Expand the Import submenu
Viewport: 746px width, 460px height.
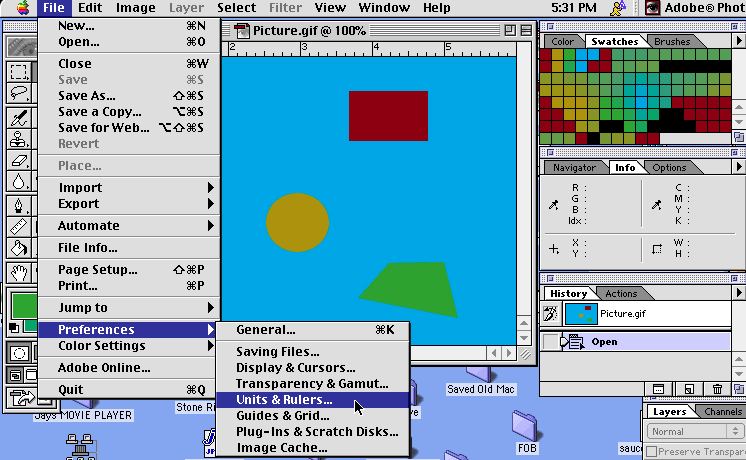pos(128,187)
